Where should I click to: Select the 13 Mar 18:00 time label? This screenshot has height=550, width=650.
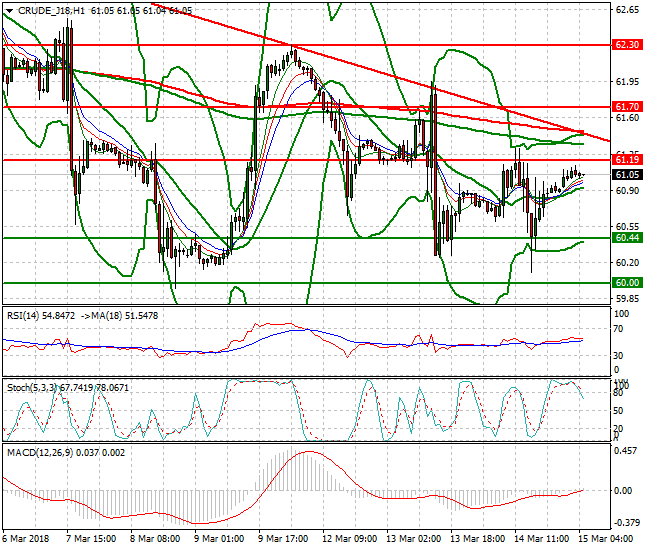tap(478, 539)
